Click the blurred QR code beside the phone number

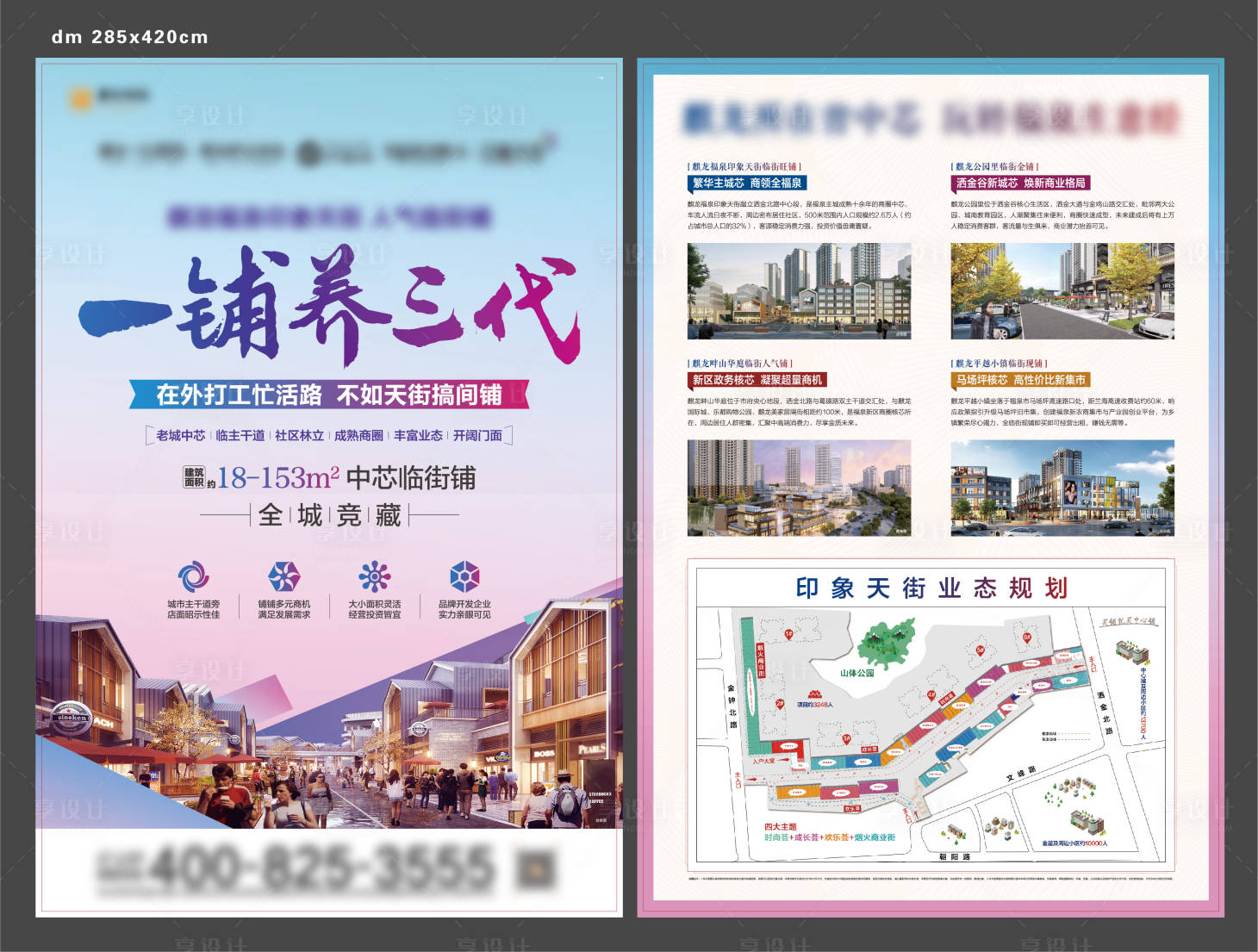coord(536,868)
